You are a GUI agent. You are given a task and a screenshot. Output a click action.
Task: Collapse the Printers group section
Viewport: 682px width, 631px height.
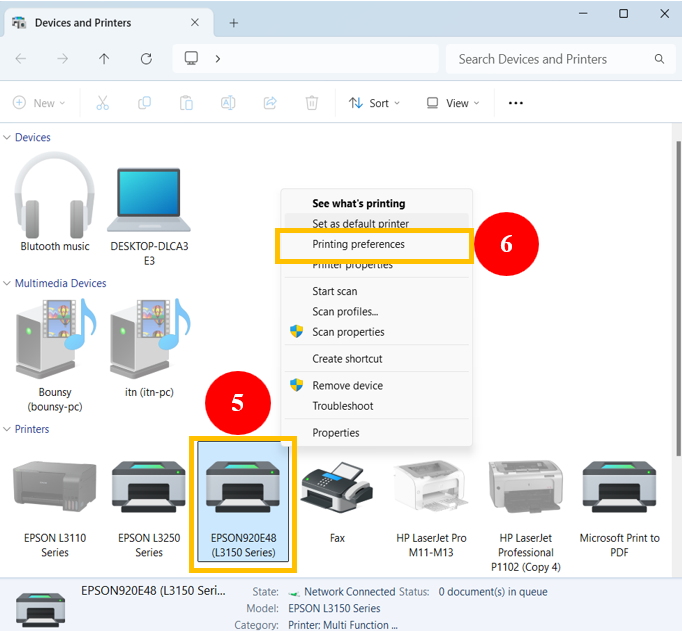point(8,430)
